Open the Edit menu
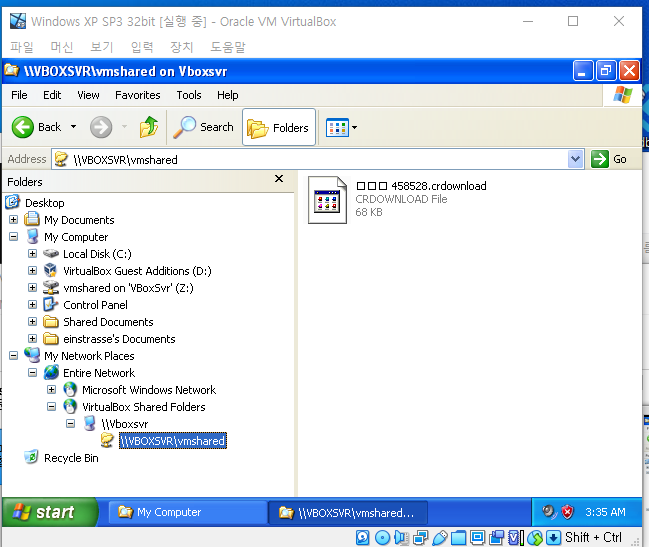 [x=52, y=95]
